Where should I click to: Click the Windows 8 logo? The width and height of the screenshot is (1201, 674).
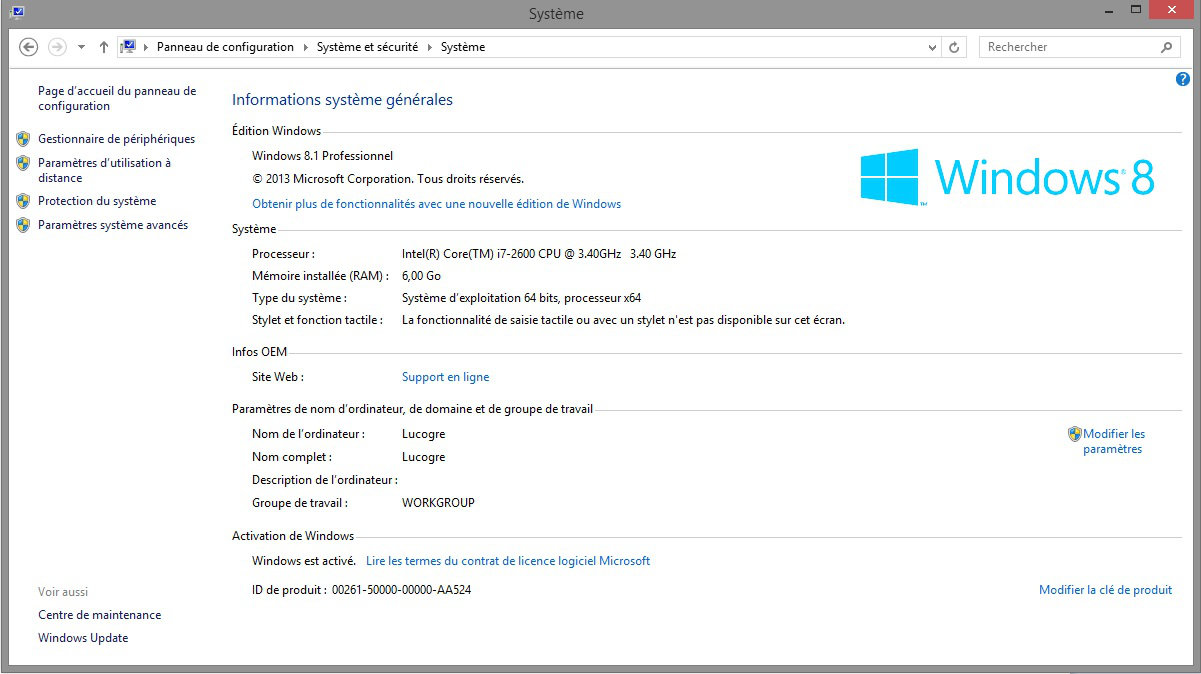point(1008,177)
